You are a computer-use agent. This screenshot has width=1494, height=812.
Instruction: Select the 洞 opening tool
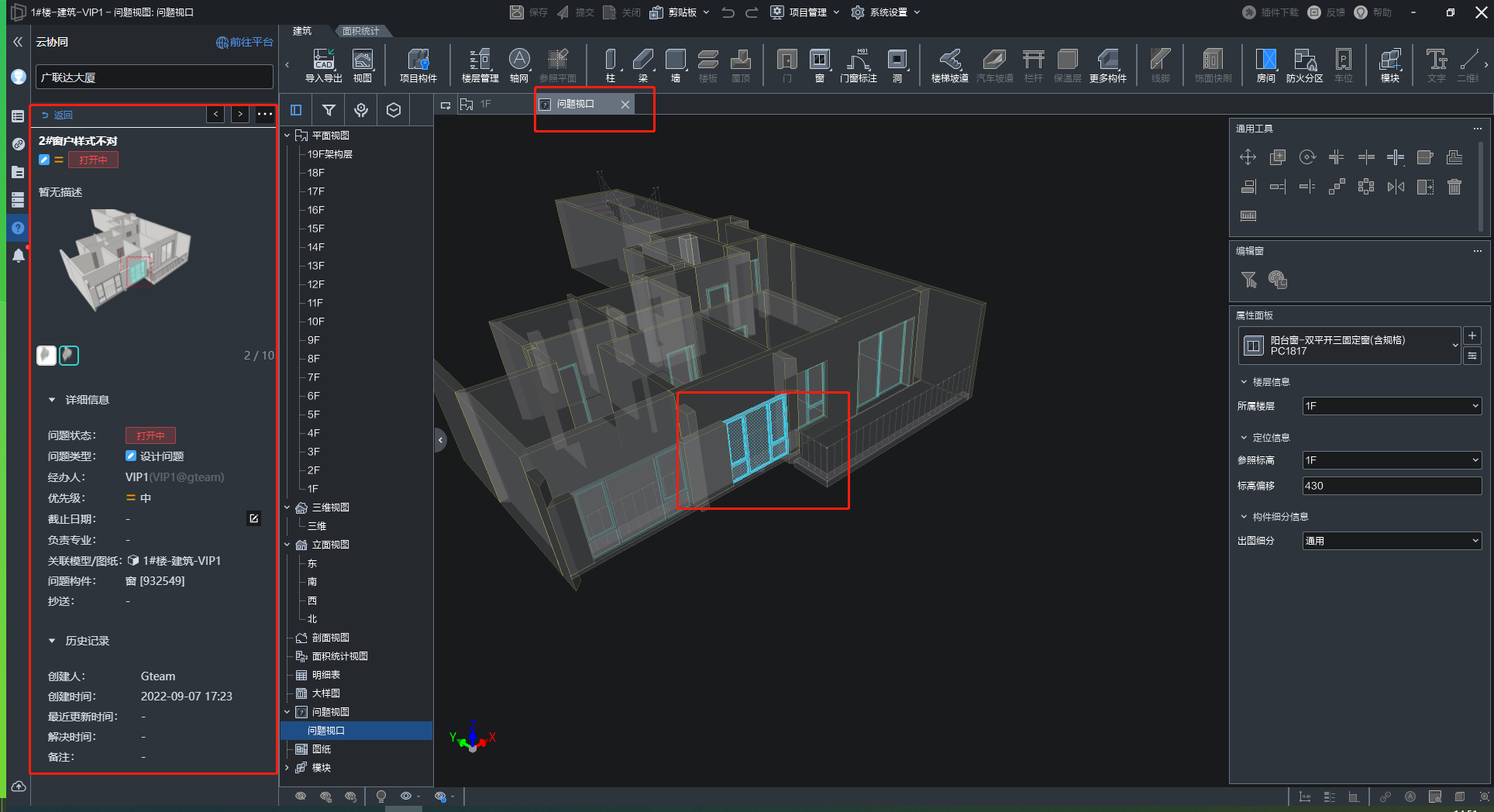tap(897, 65)
